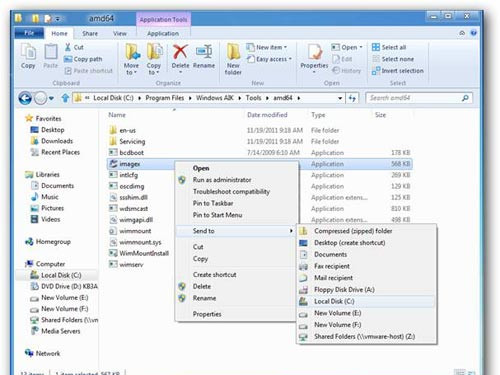Screen dimensions: 500x375
Task: Select Network in the navigation pane
Action: click(43, 353)
